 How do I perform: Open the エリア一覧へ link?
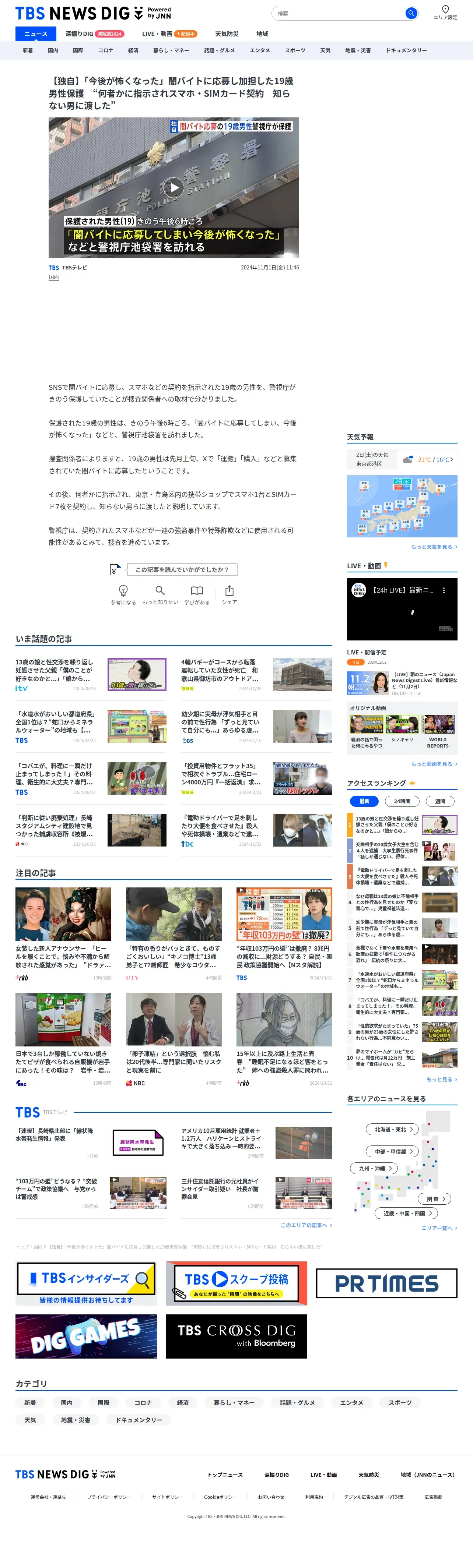point(439,1228)
